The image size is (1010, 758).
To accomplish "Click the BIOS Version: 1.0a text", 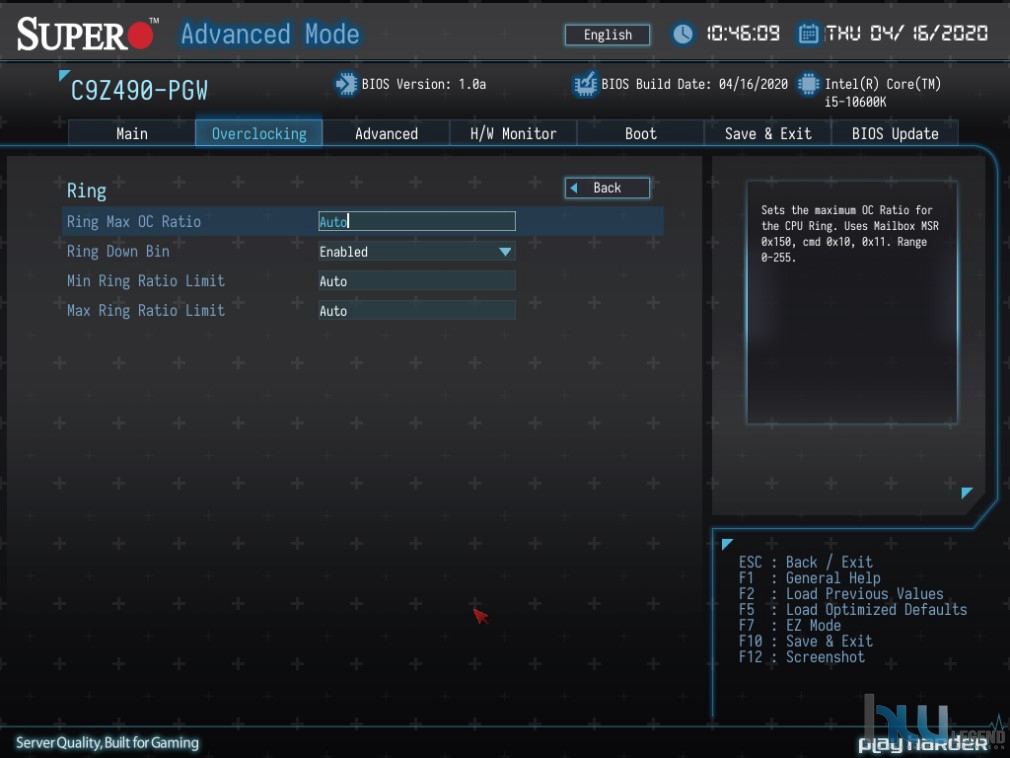I will tap(424, 84).
